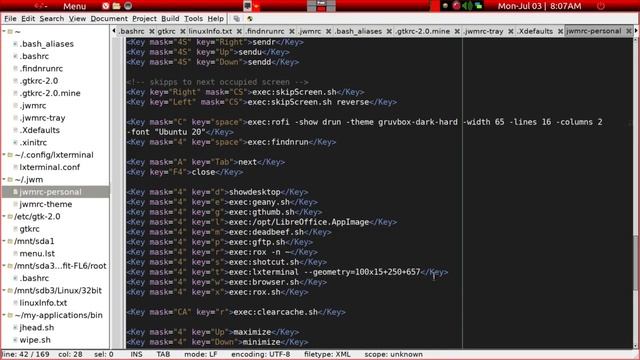The height and width of the screenshot is (360, 640).
Task: Open the panel Menu button
Action: [x=74, y=6]
